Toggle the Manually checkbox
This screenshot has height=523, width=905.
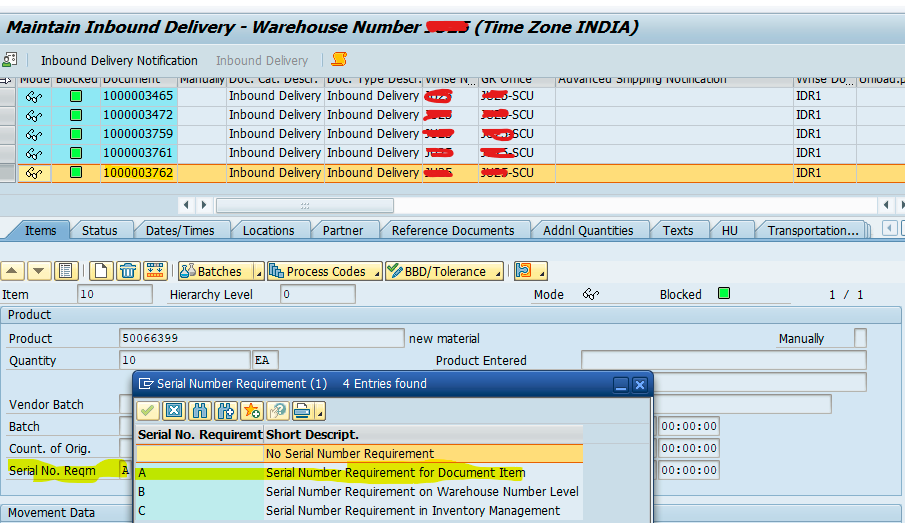tap(860, 338)
